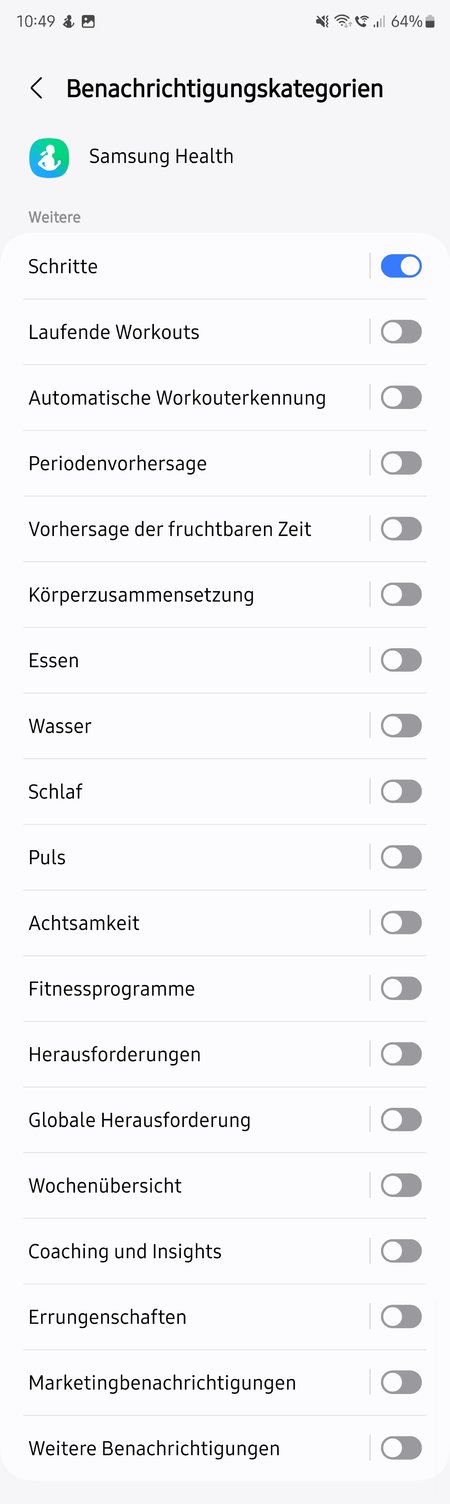This screenshot has height=1504, width=450.
Task: Open Coaching und Insights settings
Action: coord(195,1252)
